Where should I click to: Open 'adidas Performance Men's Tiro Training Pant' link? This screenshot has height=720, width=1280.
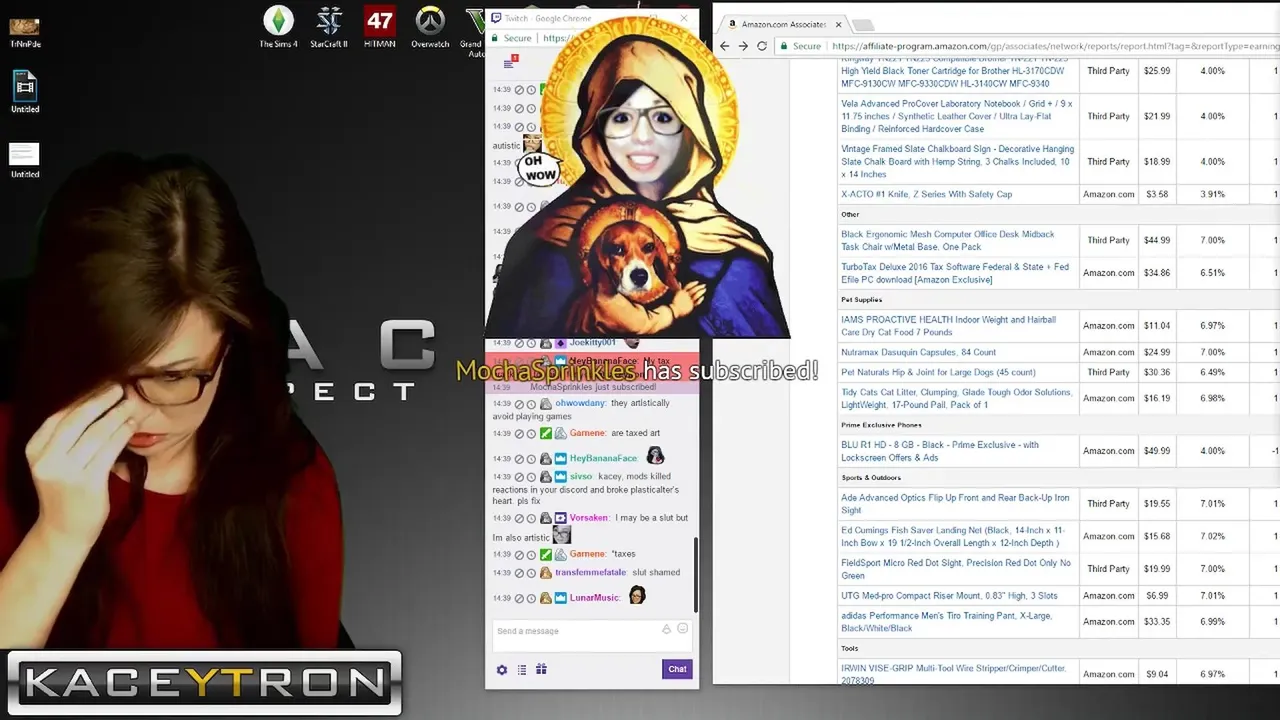(x=946, y=622)
